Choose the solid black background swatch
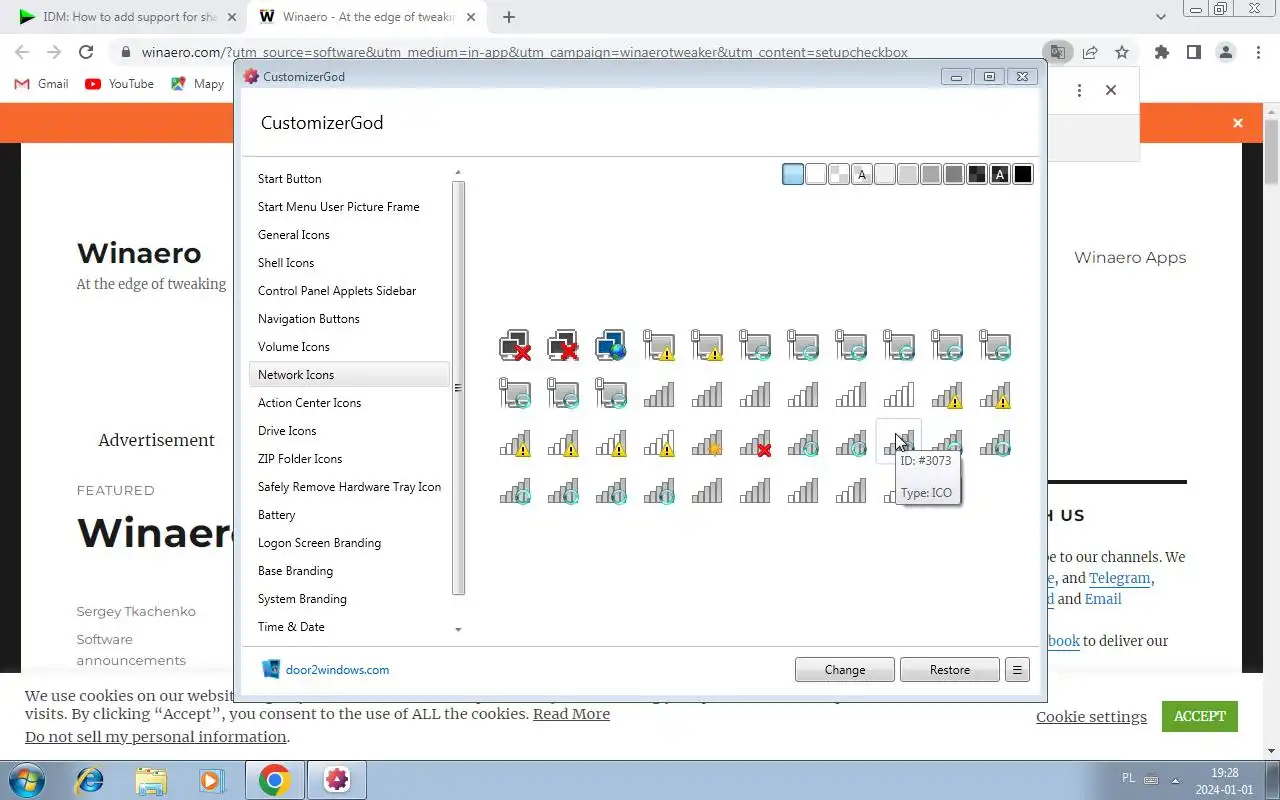The width and height of the screenshot is (1280, 800). click(x=1023, y=175)
